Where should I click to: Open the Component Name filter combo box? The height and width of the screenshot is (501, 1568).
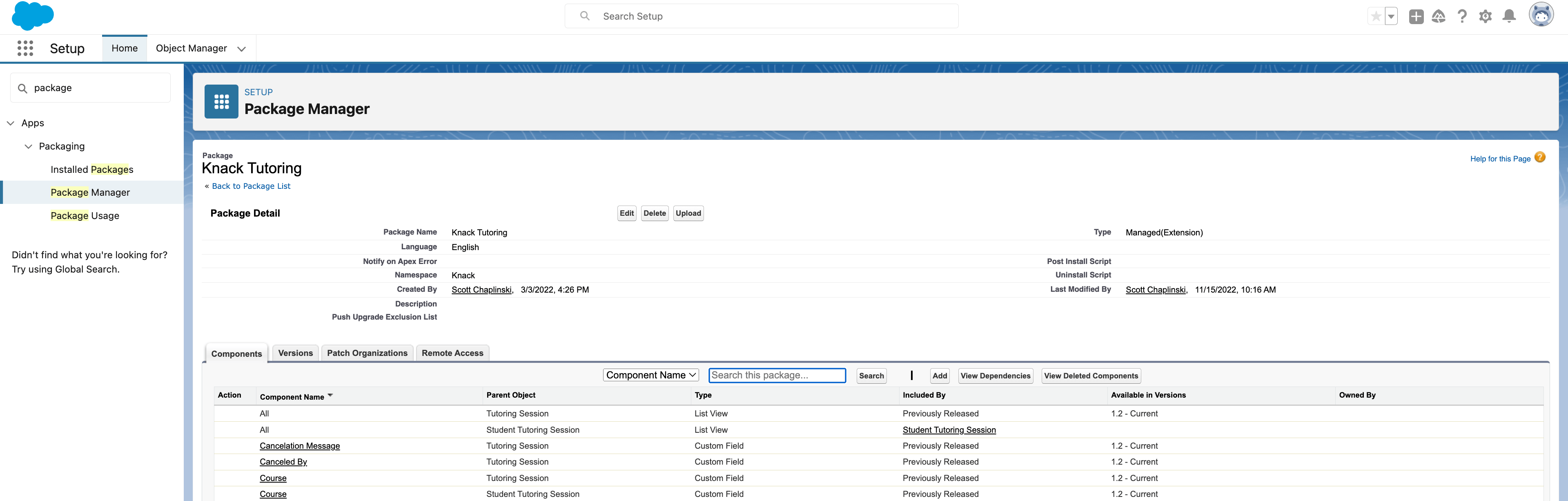tap(650, 375)
